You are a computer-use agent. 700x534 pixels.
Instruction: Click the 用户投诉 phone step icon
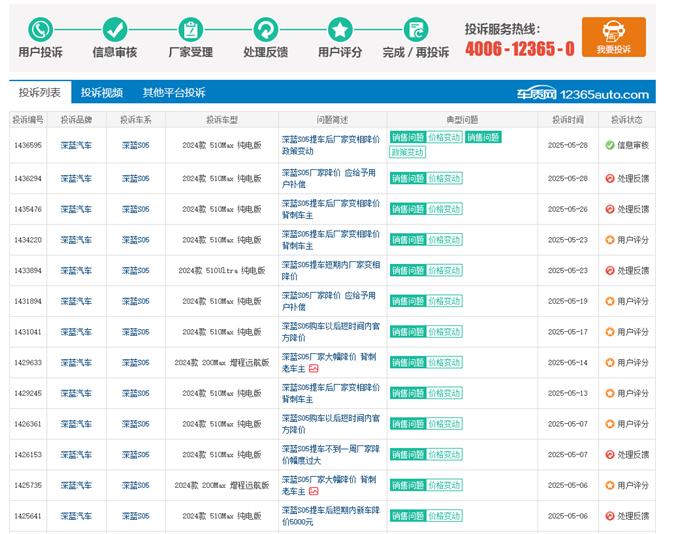[41, 30]
